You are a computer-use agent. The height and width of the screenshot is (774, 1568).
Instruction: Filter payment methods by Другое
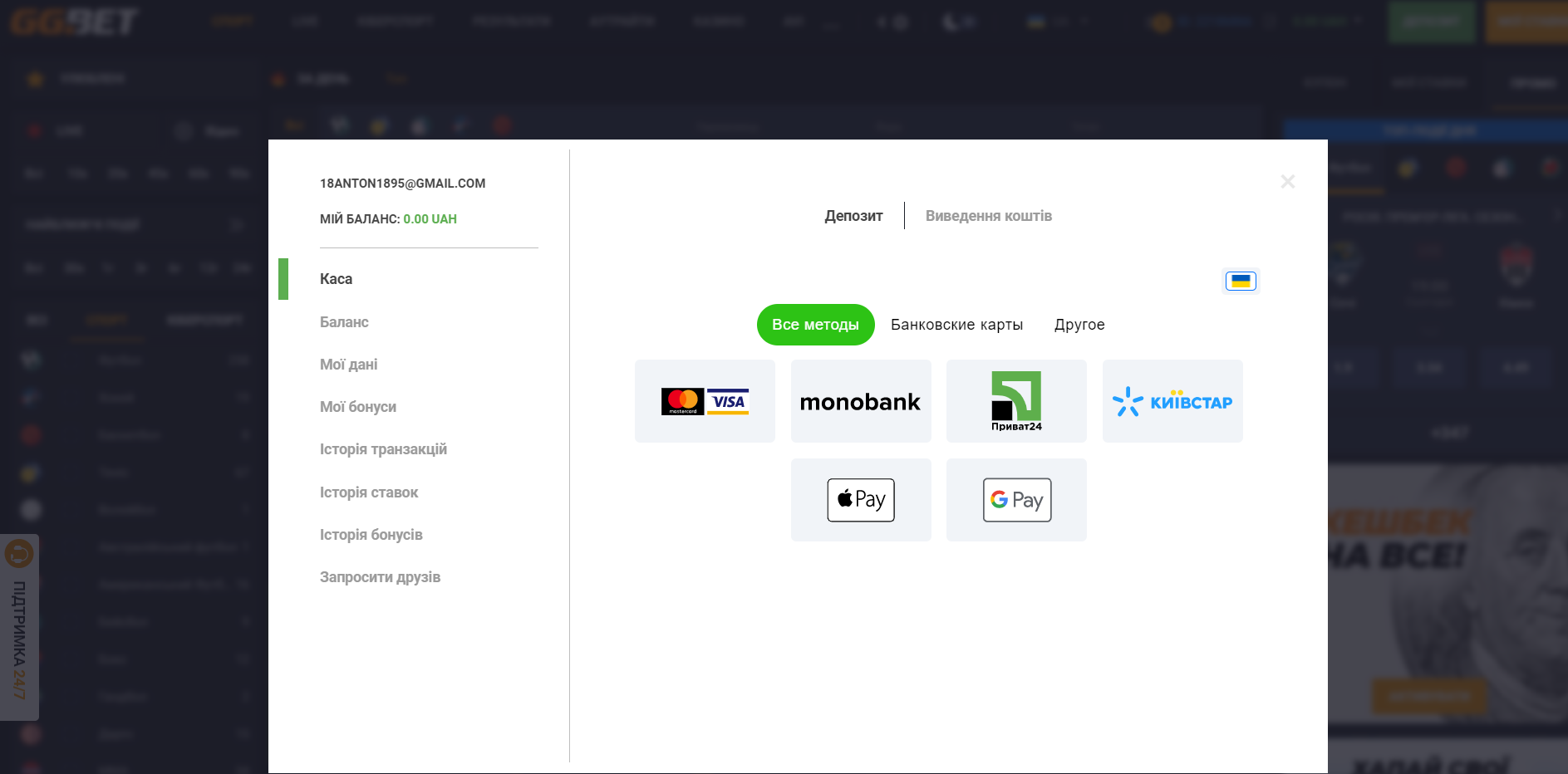coord(1079,325)
